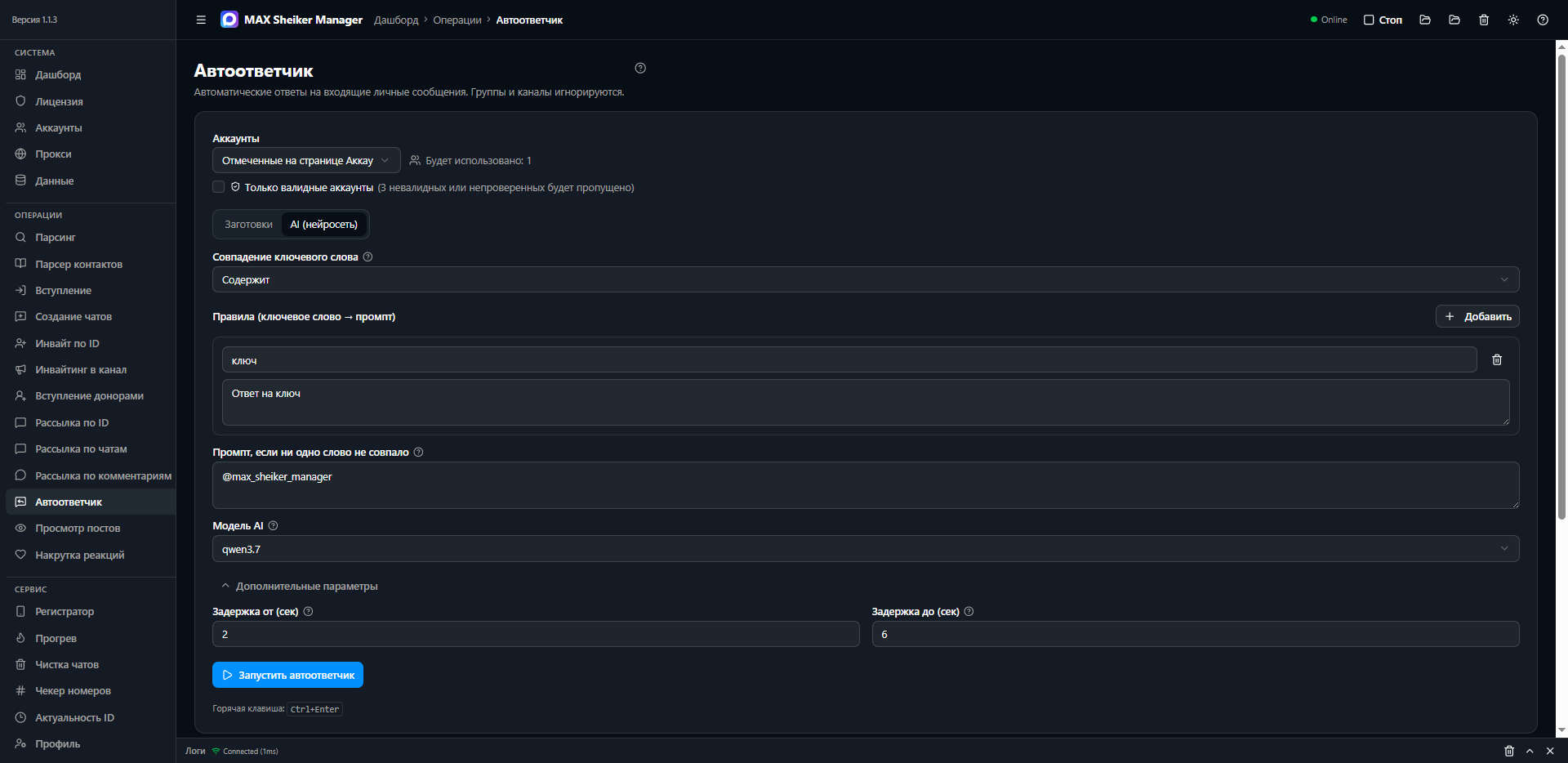Clear logs with bottom bar trash icon
1568x763 pixels.
(x=1509, y=751)
